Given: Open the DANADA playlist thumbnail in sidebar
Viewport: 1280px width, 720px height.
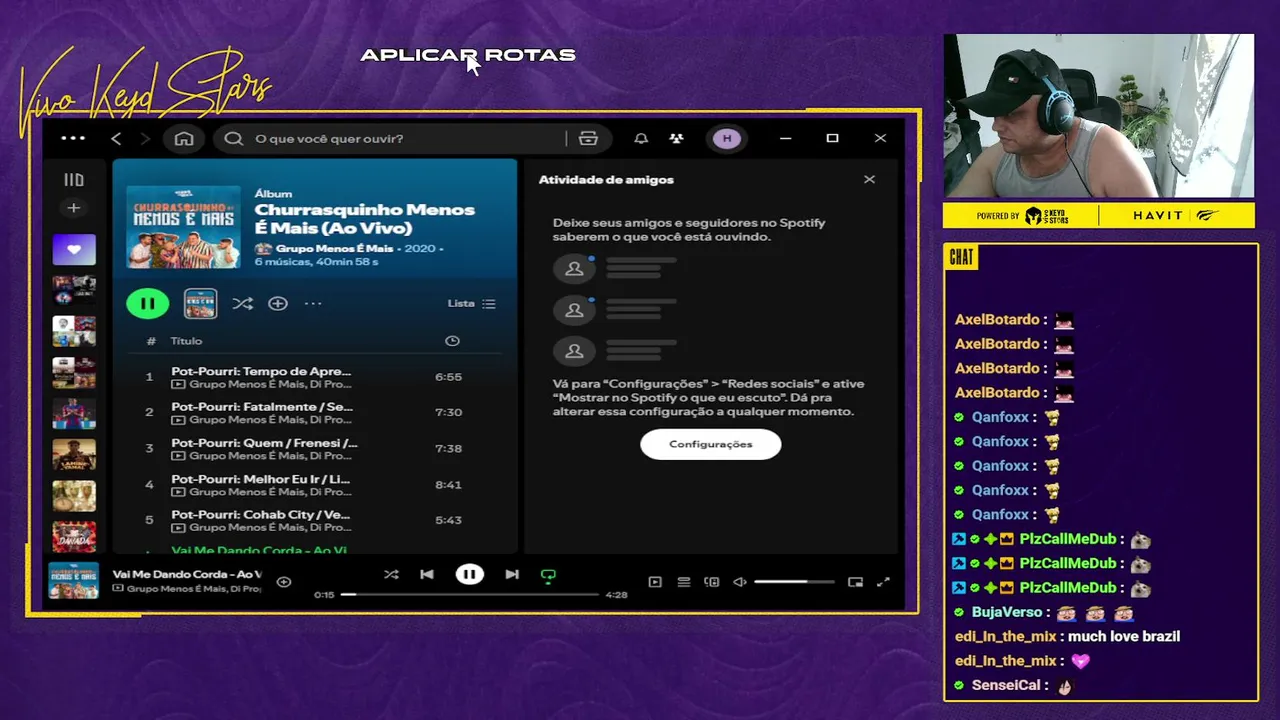Looking at the screenshot, I should click(x=74, y=536).
